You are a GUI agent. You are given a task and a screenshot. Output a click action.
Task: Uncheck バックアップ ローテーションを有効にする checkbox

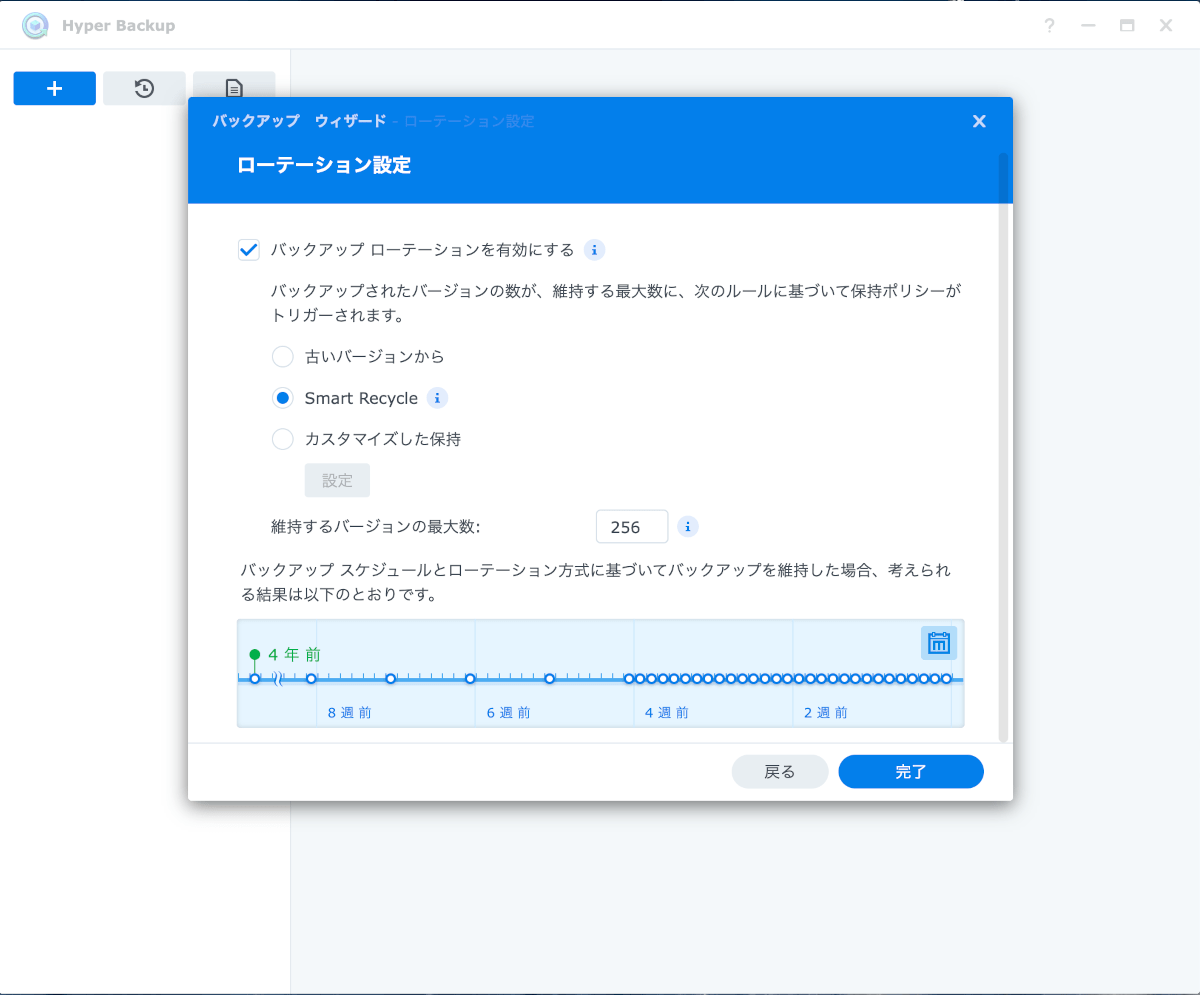[249, 250]
